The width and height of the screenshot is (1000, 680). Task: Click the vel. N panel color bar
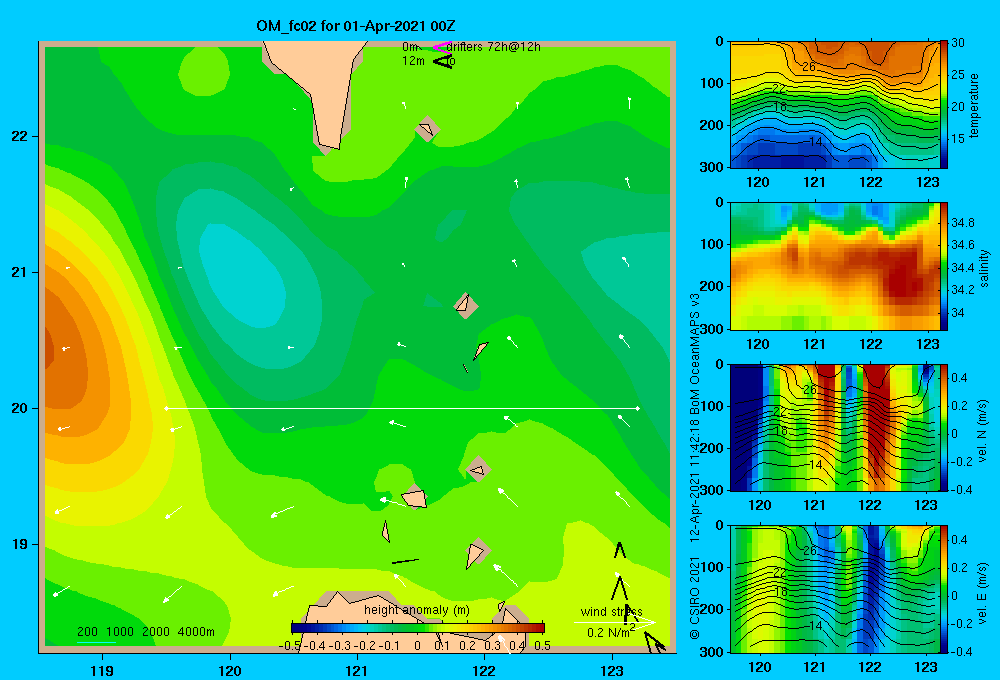tap(943, 428)
